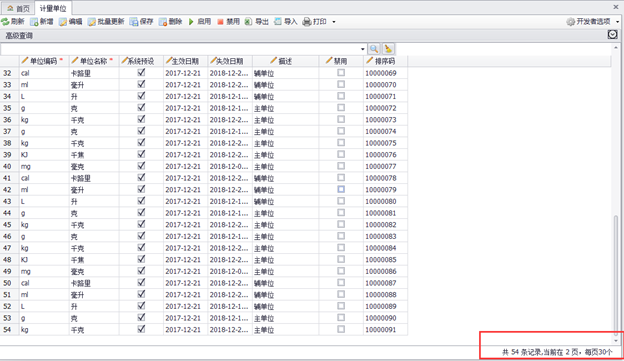624x361 pixels.
Task: Switch to the 首页 tab
Action: 18,8
